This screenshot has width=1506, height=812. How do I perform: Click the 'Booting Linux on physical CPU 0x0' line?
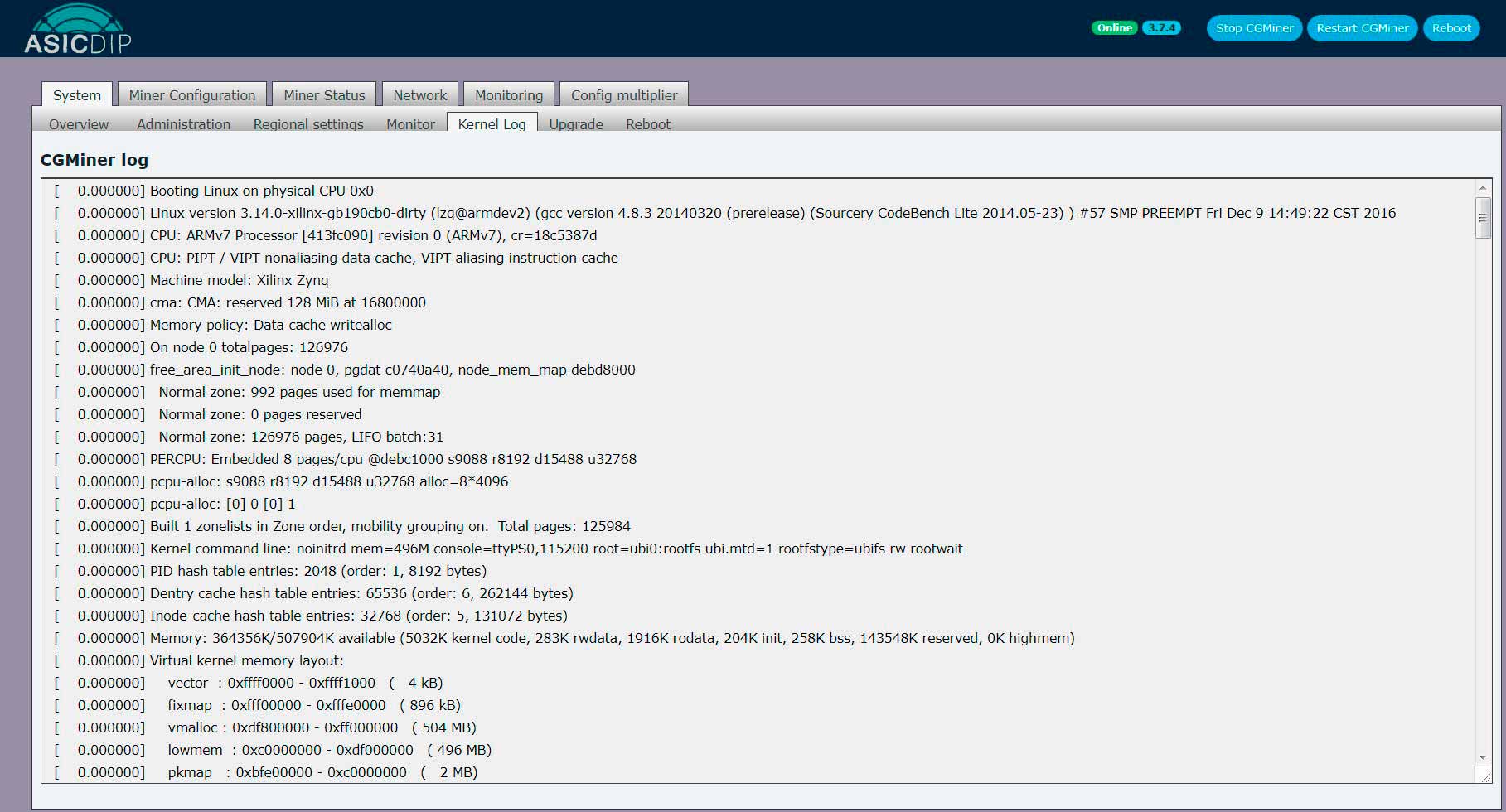(214, 191)
